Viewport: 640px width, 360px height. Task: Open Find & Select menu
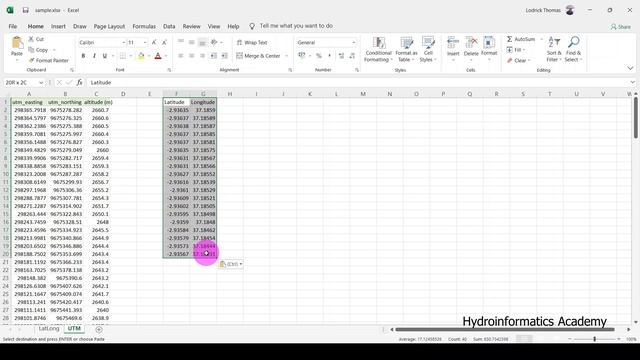[573, 49]
